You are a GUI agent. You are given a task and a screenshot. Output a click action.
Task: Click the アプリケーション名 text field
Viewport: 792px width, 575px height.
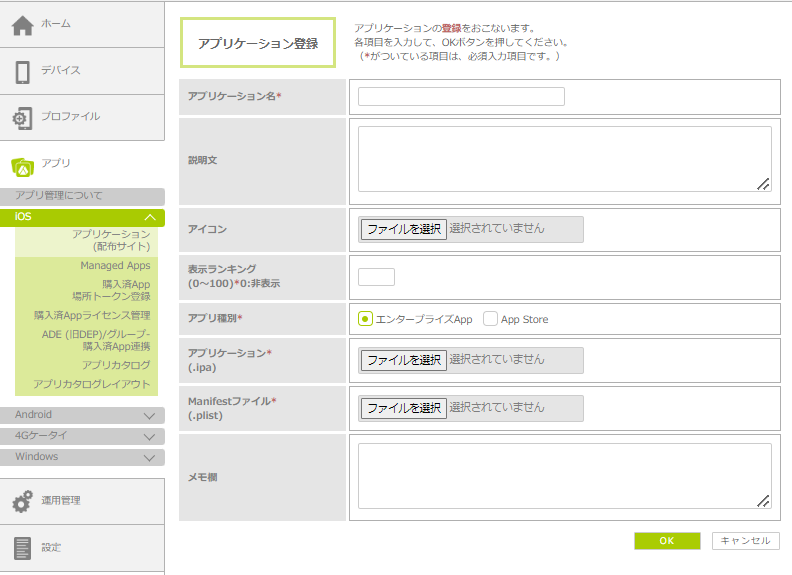tap(461, 97)
